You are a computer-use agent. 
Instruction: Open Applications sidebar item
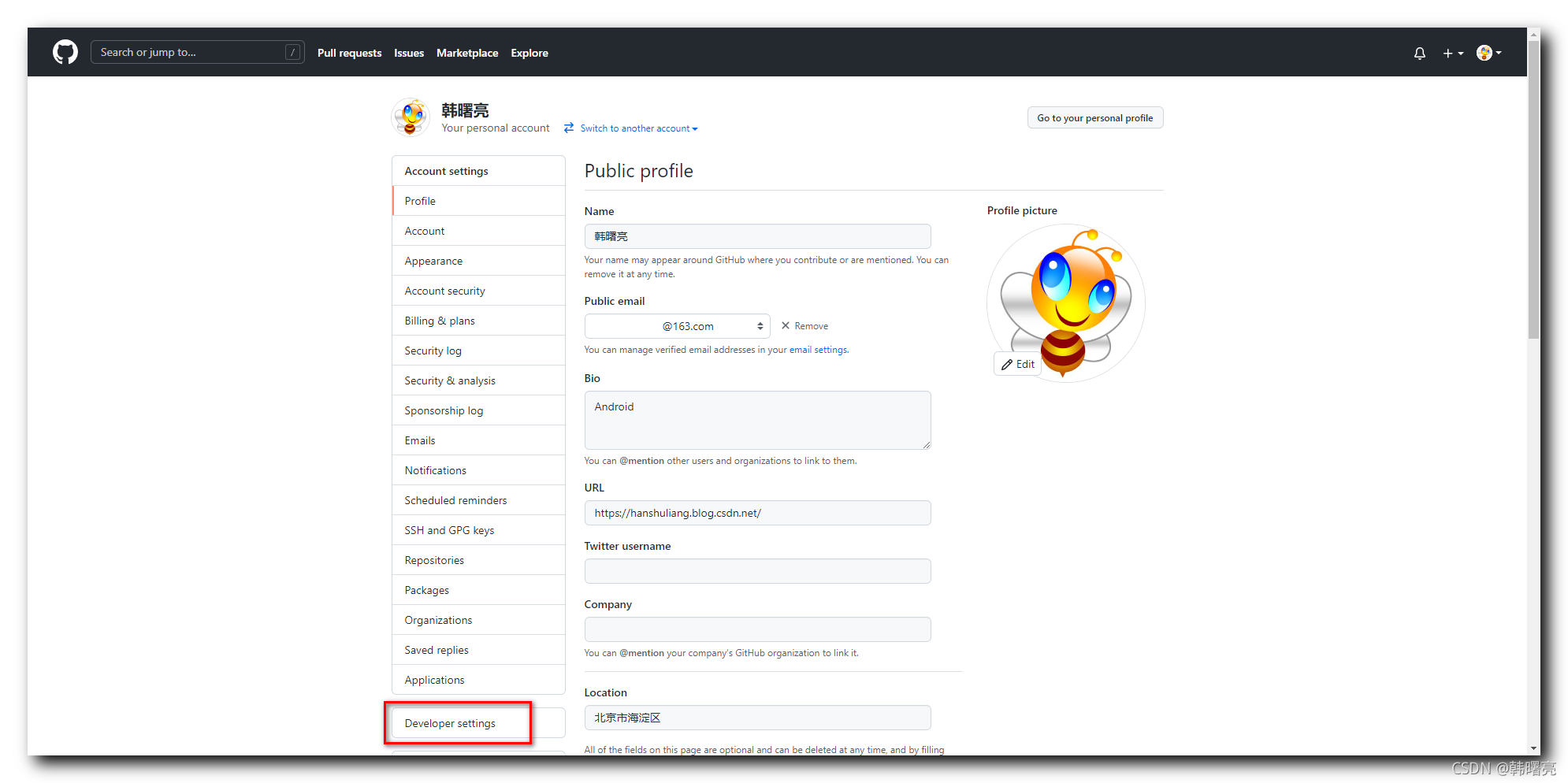[x=478, y=680]
